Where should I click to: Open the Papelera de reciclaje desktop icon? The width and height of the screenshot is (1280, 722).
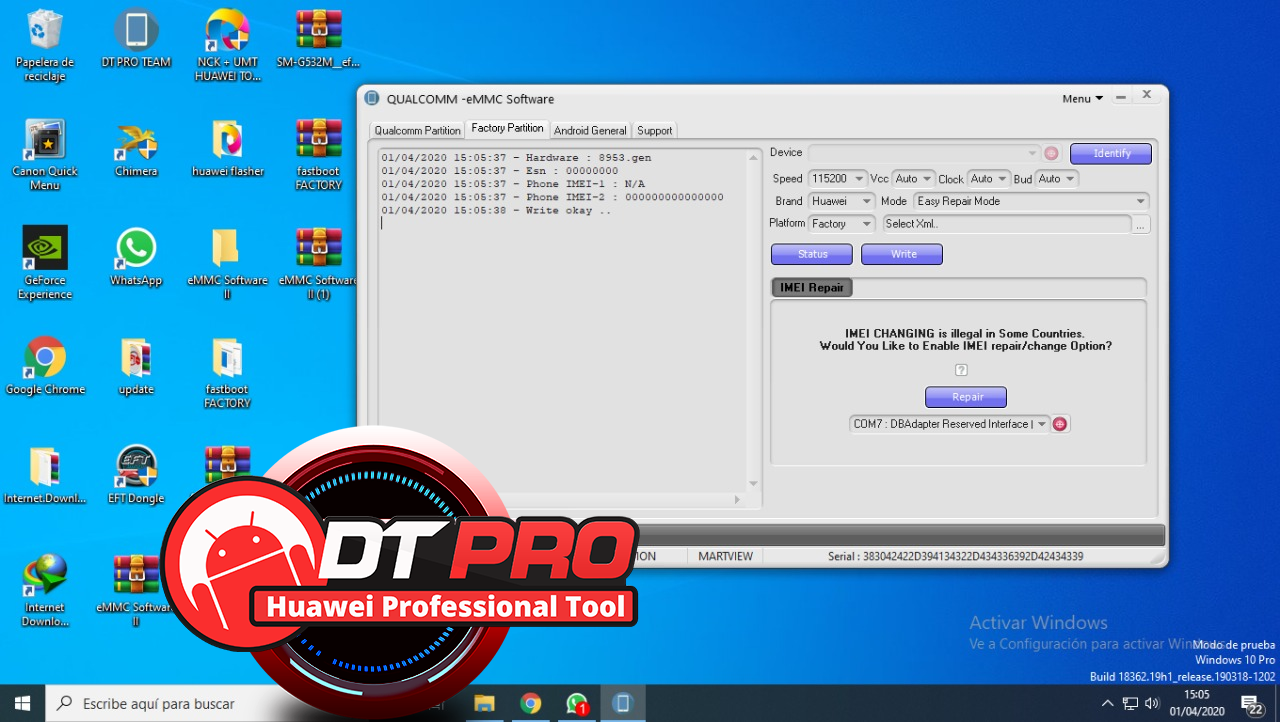[45, 46]
